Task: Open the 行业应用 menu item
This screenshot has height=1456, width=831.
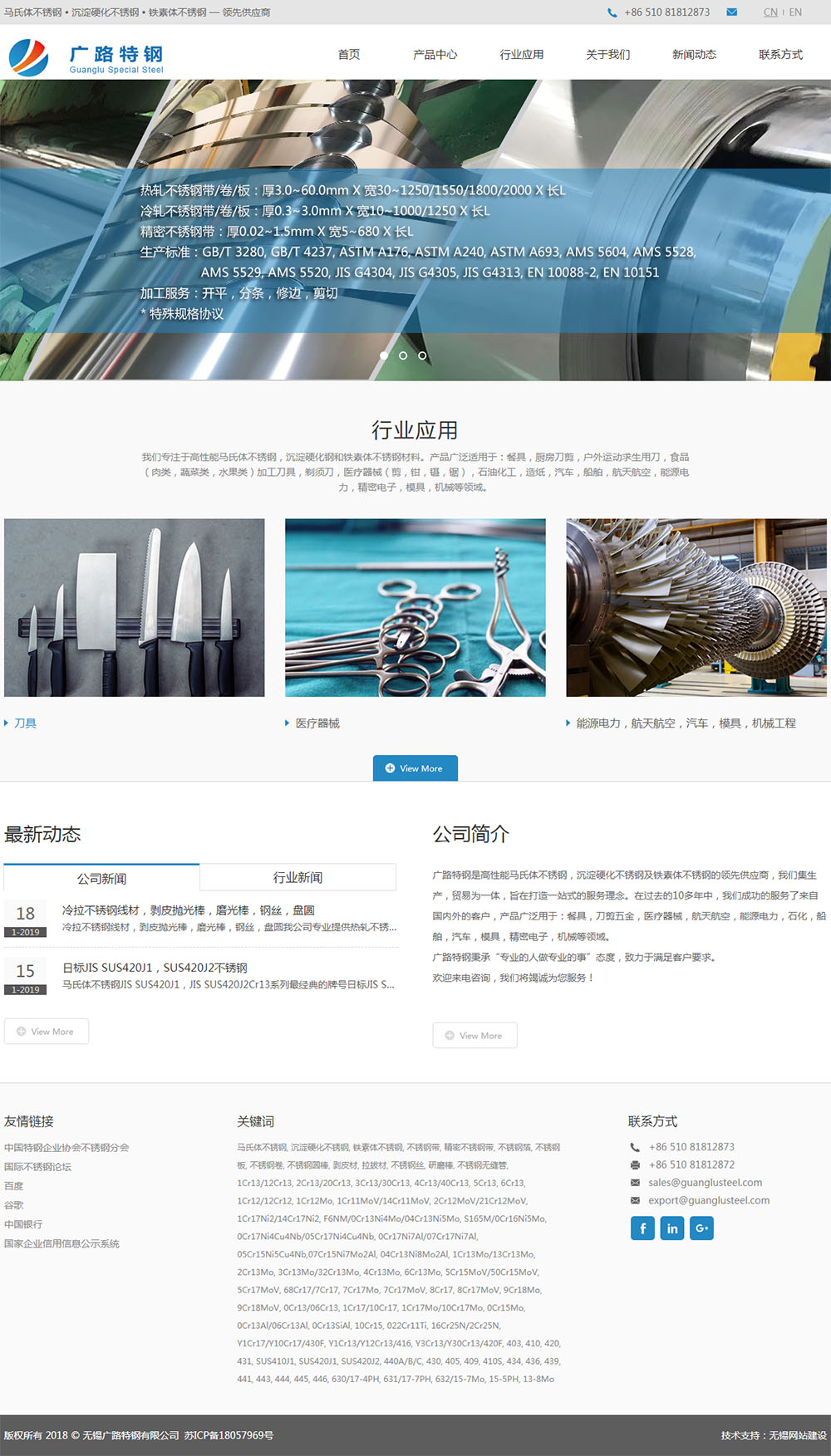Action: click(522, 55)
